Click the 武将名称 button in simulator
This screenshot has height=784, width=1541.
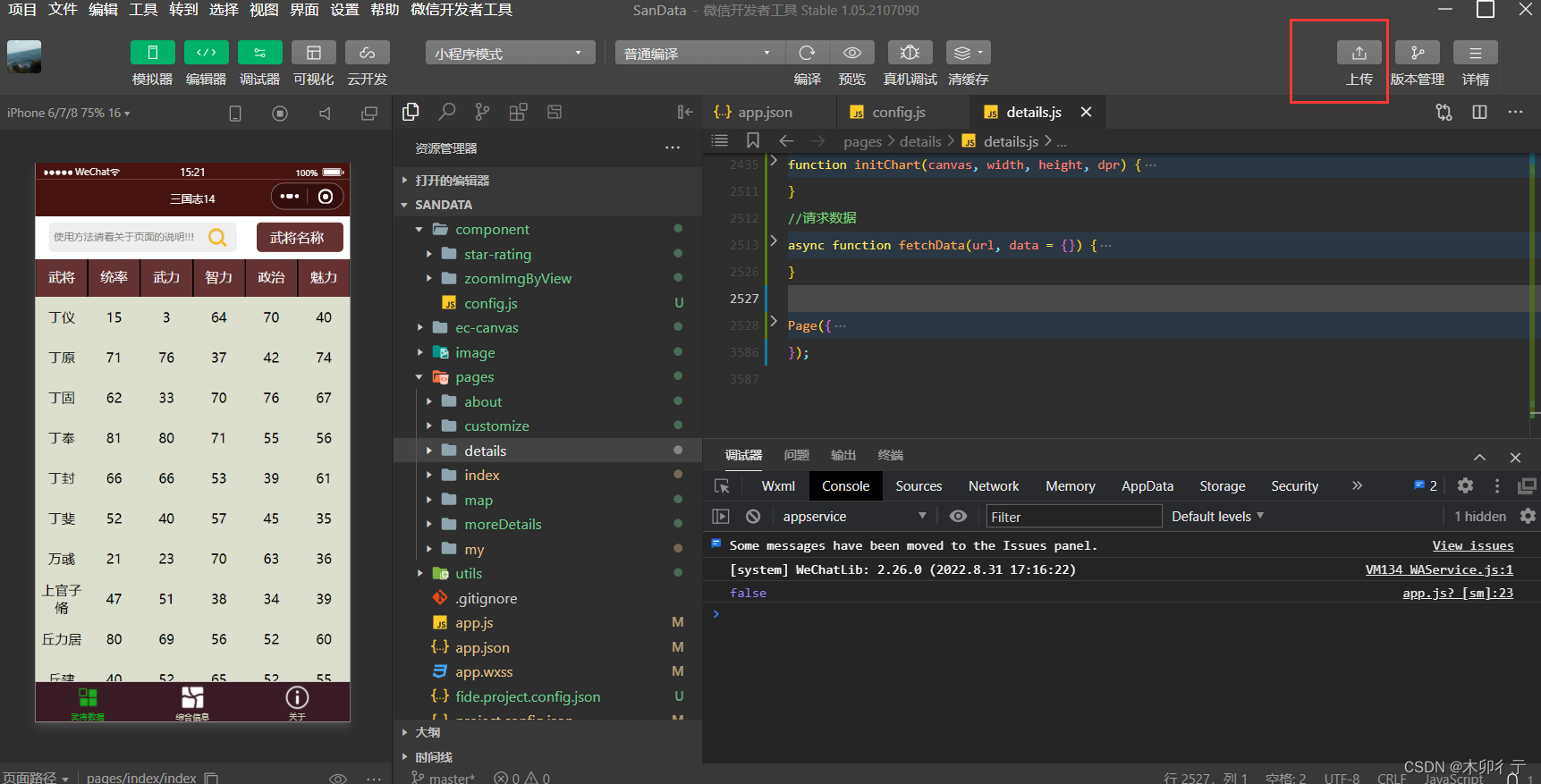300,237
